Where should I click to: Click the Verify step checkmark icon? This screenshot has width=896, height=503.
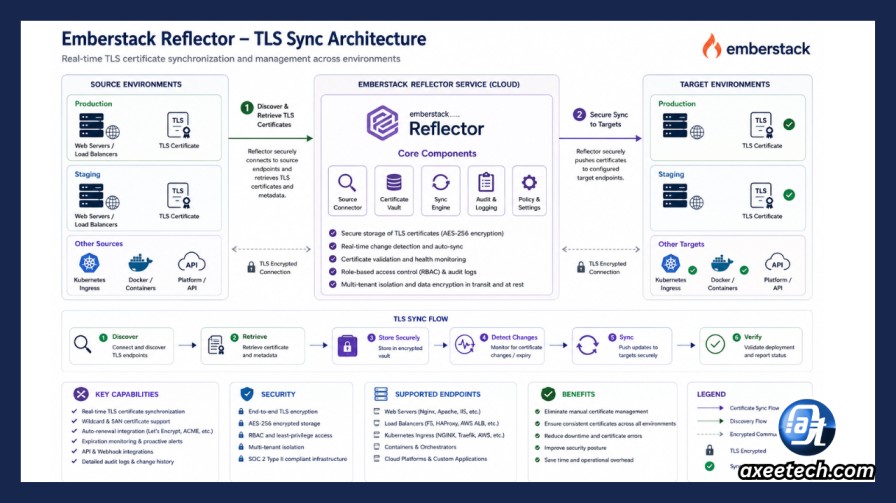715,344
